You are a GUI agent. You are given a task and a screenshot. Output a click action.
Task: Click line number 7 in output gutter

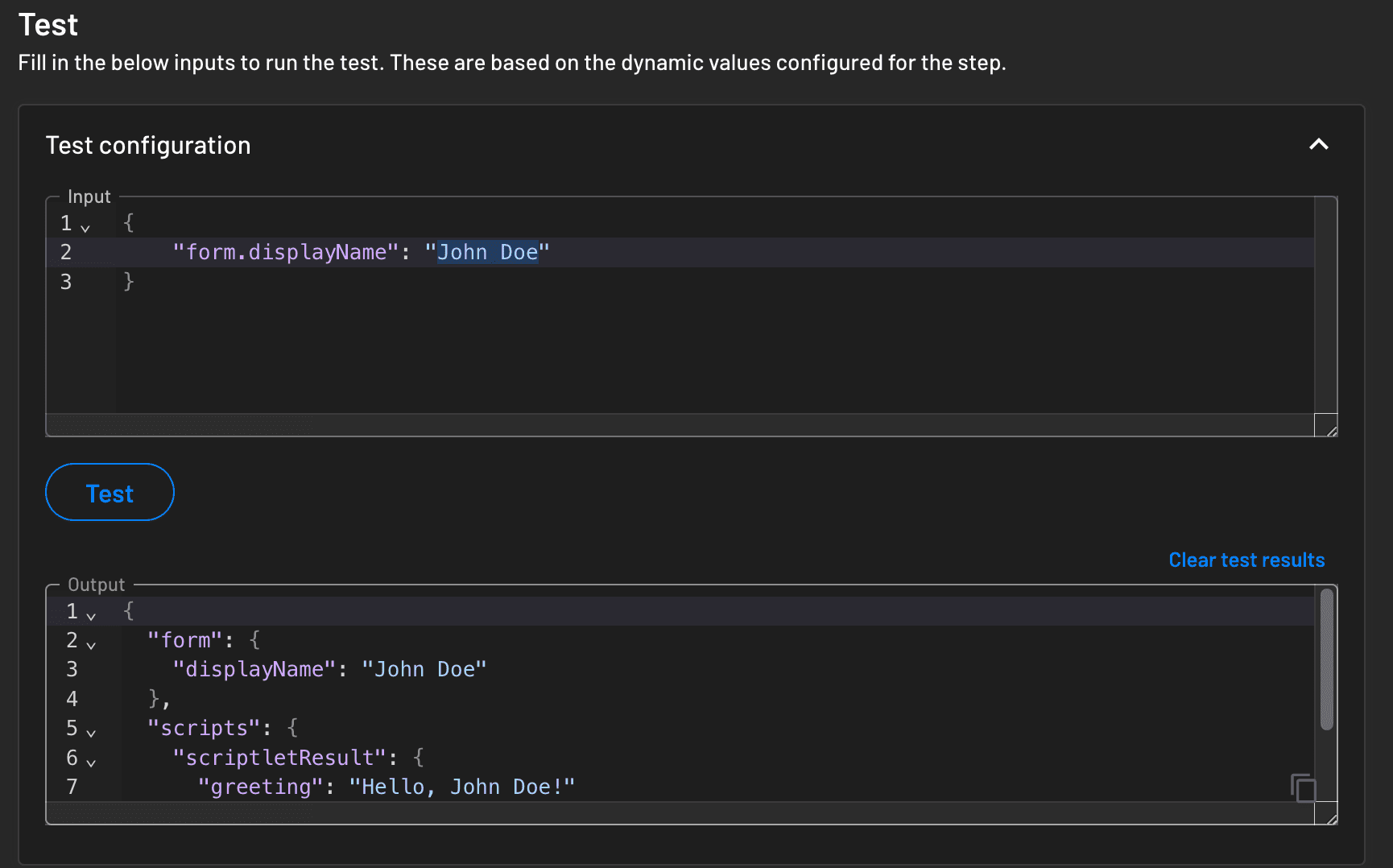click(x=72, y=787)
